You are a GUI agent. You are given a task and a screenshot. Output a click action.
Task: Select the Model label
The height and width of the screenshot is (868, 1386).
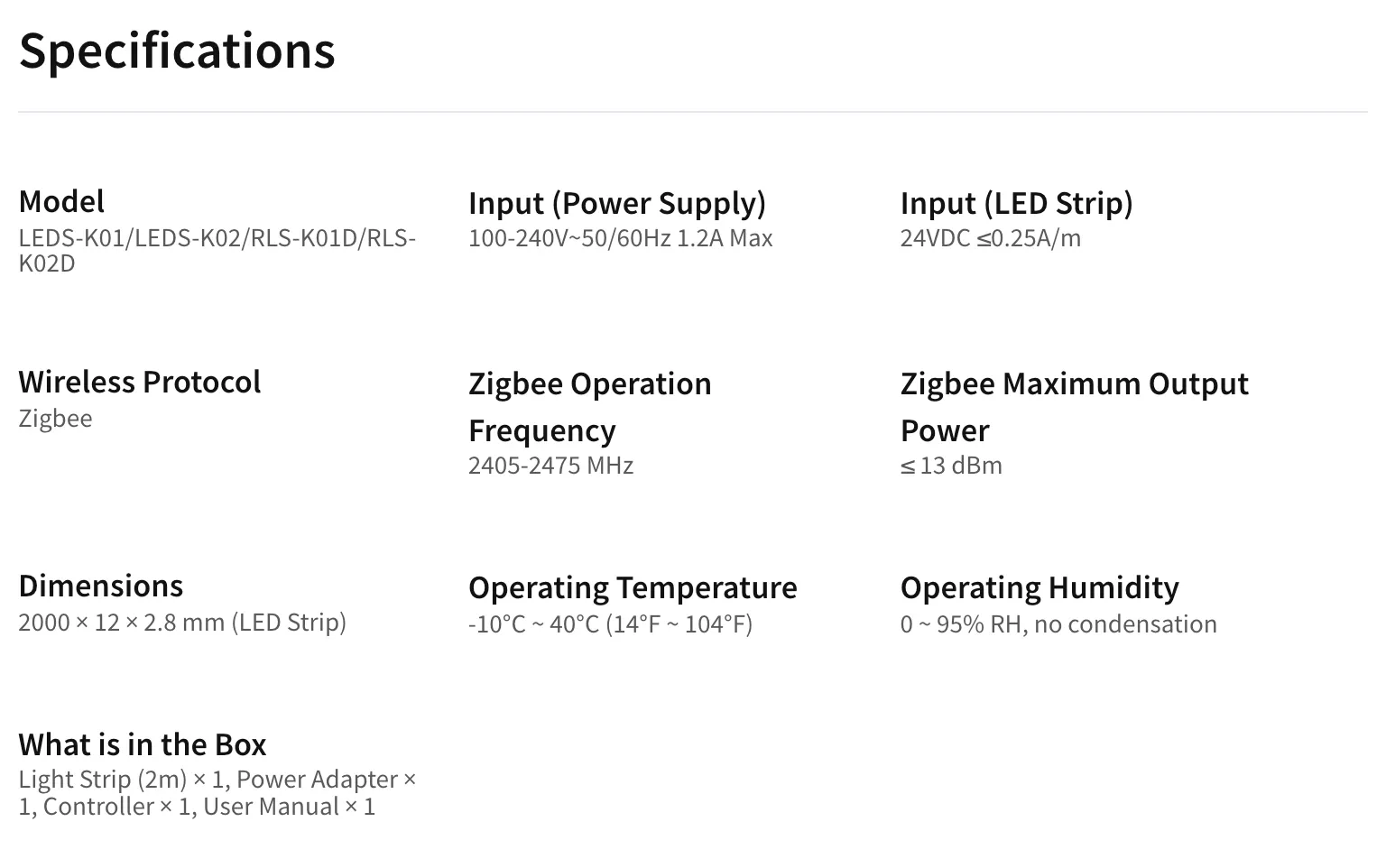pyautogui.click(x=61, y=201)
